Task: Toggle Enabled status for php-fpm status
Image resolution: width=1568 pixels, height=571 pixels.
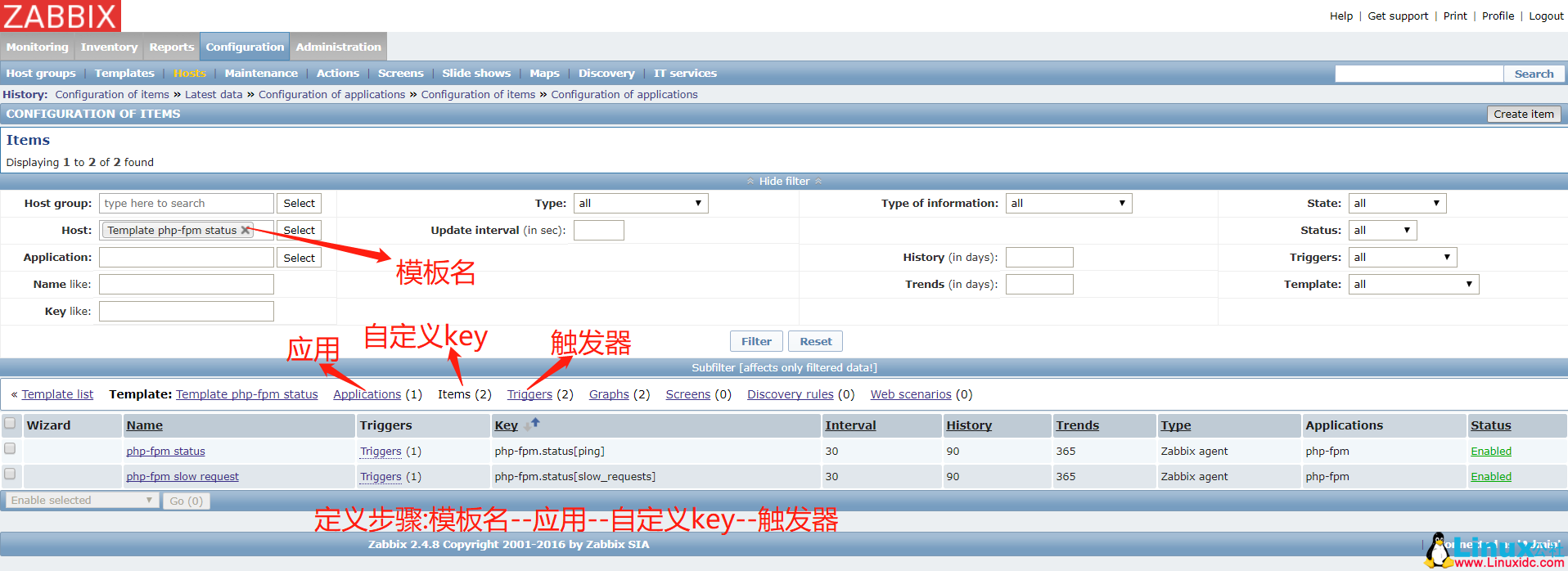Action: click(x=1491, y=451)
